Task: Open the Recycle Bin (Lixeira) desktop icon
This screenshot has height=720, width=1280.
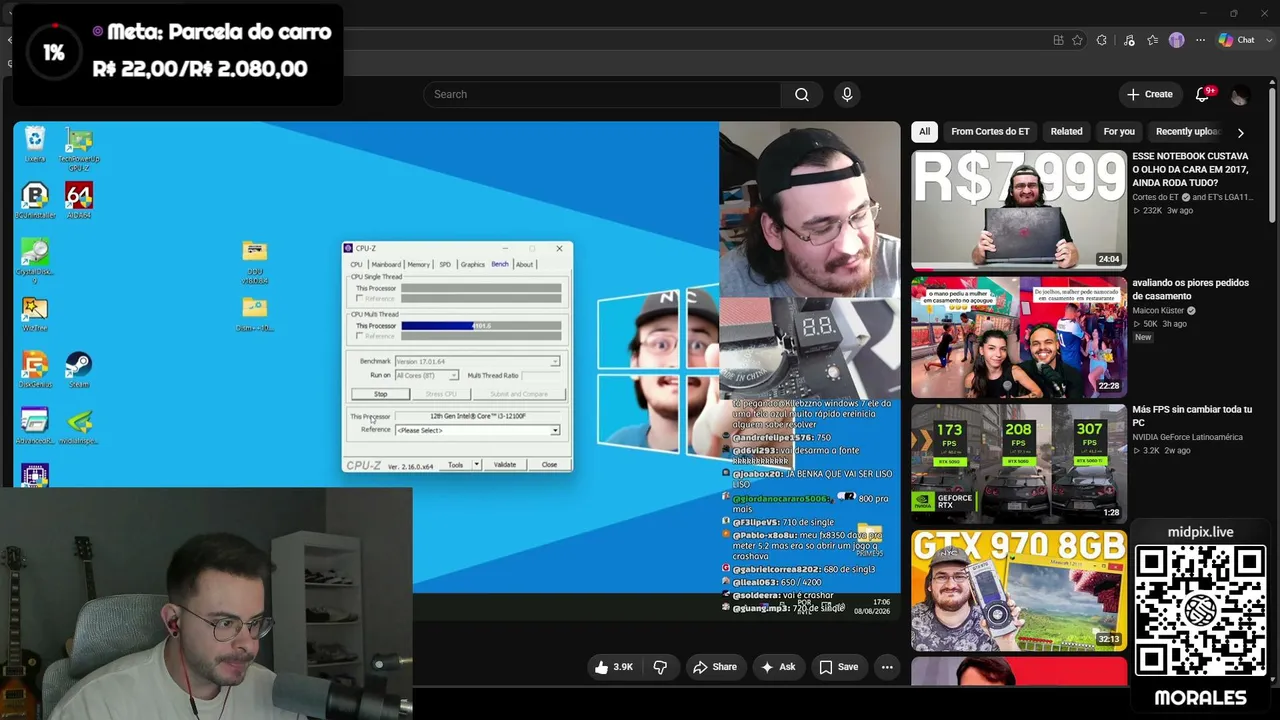Action: coord(35,144)
